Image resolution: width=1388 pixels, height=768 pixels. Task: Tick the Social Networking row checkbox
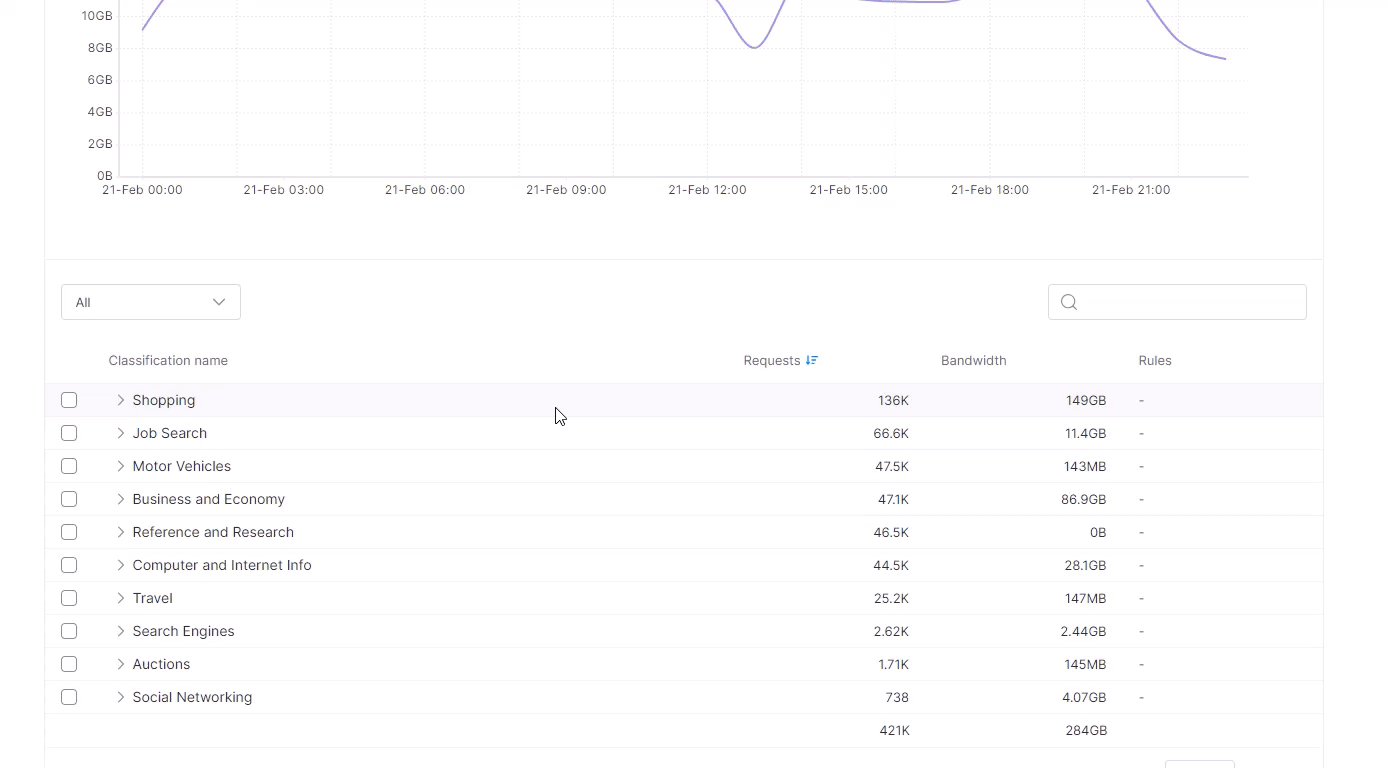click(x=69, y=697)
